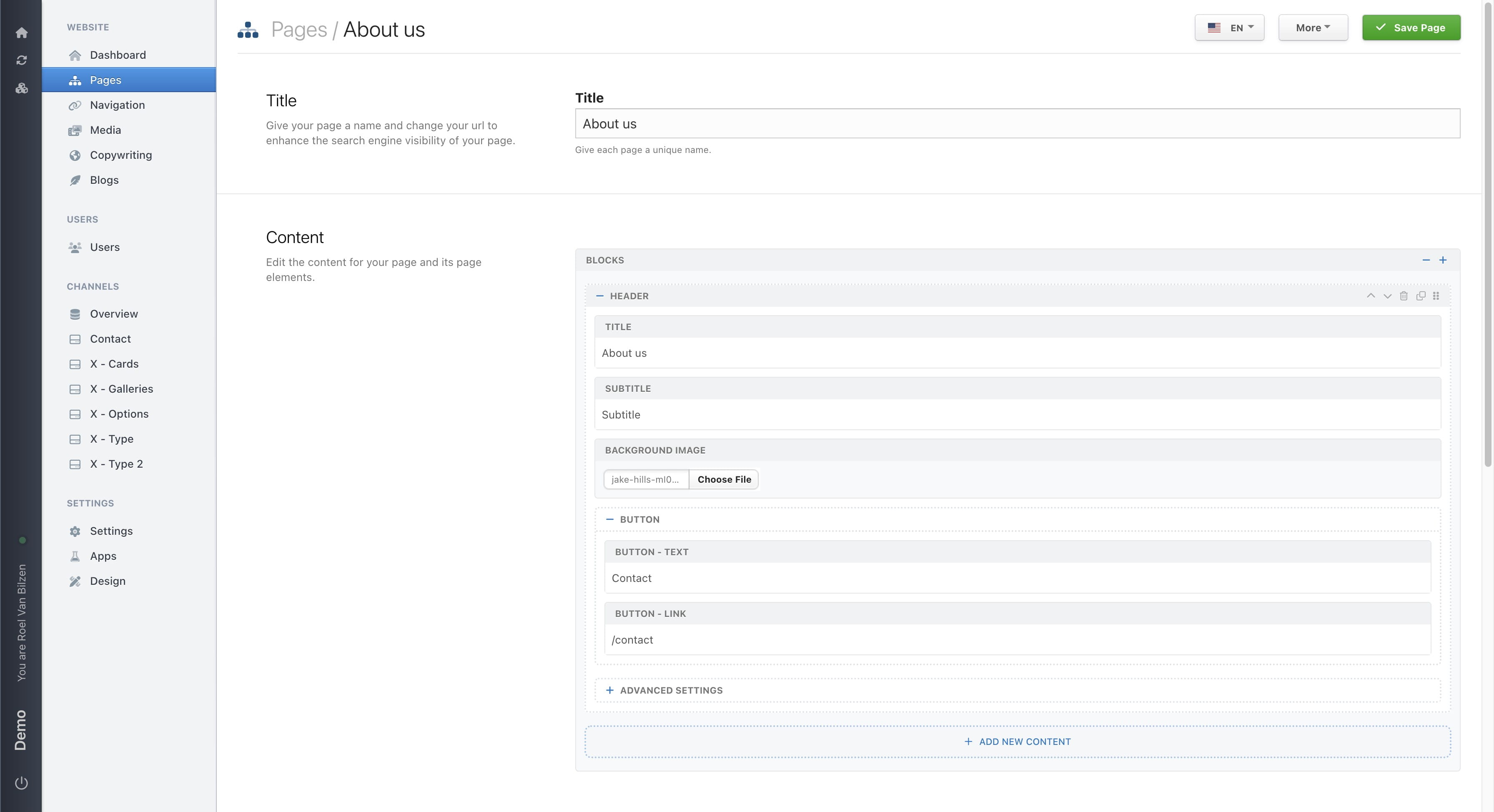
Task: Click the sync/refresh icon in the dark sidebar
Action: coord(21,60)
